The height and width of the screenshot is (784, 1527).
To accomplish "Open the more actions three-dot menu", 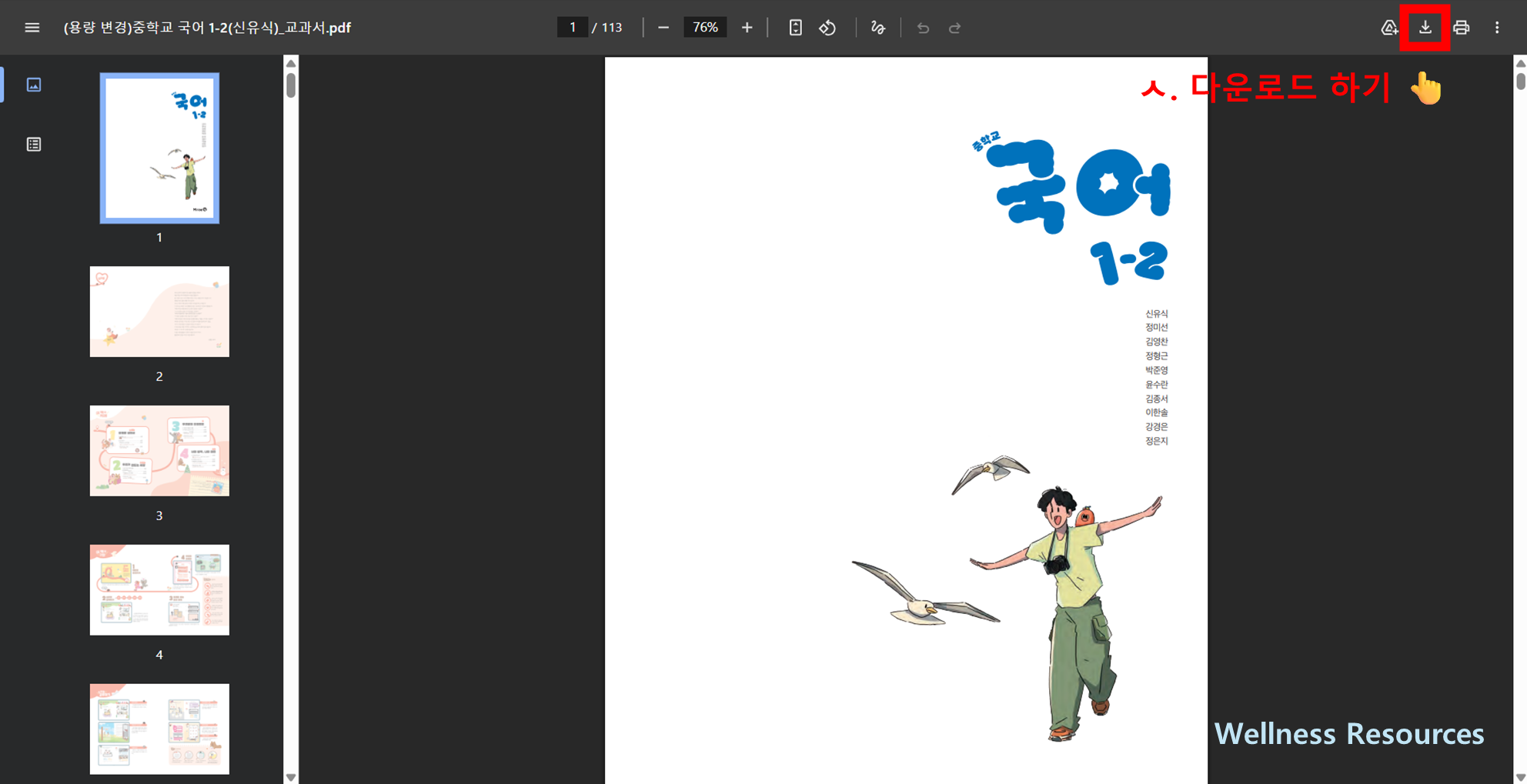I will click(x=1497, y=28).
